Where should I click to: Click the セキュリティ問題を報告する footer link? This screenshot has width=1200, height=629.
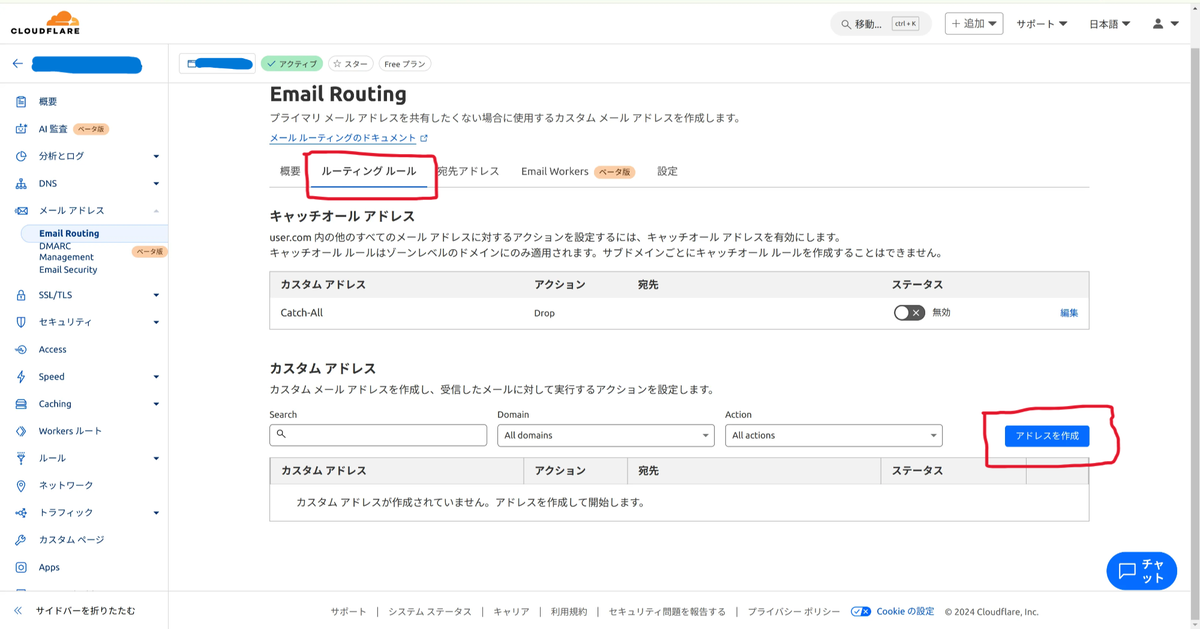coord(667,612)
